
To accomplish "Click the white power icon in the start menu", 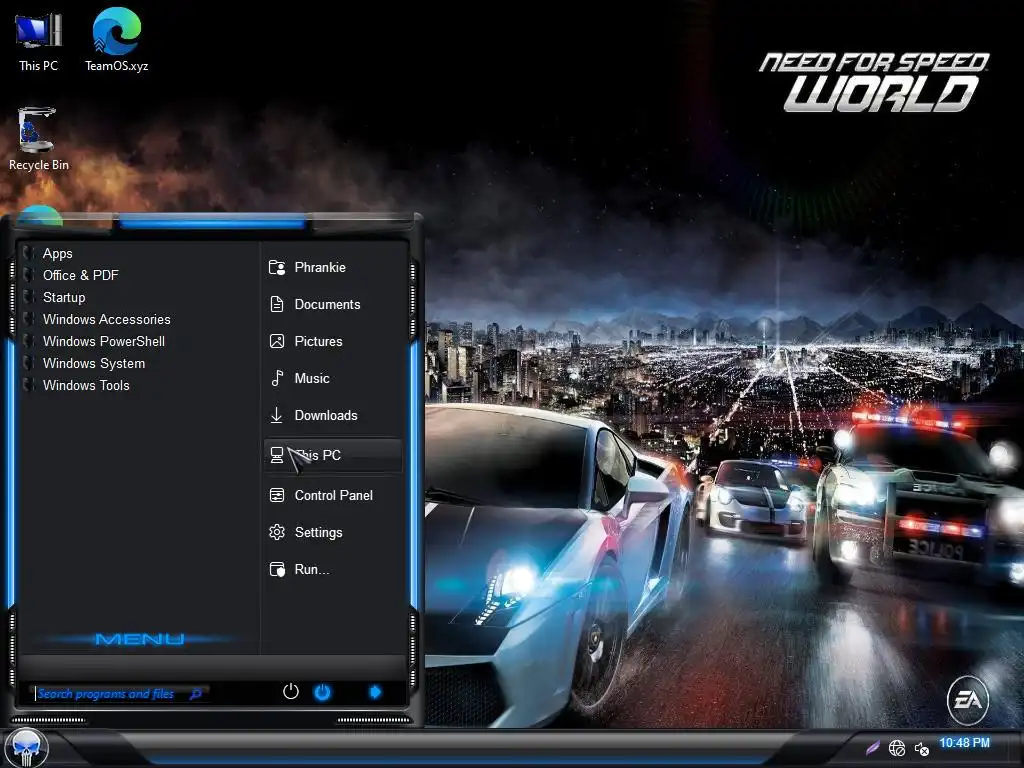I will click(x=291, y=692).
